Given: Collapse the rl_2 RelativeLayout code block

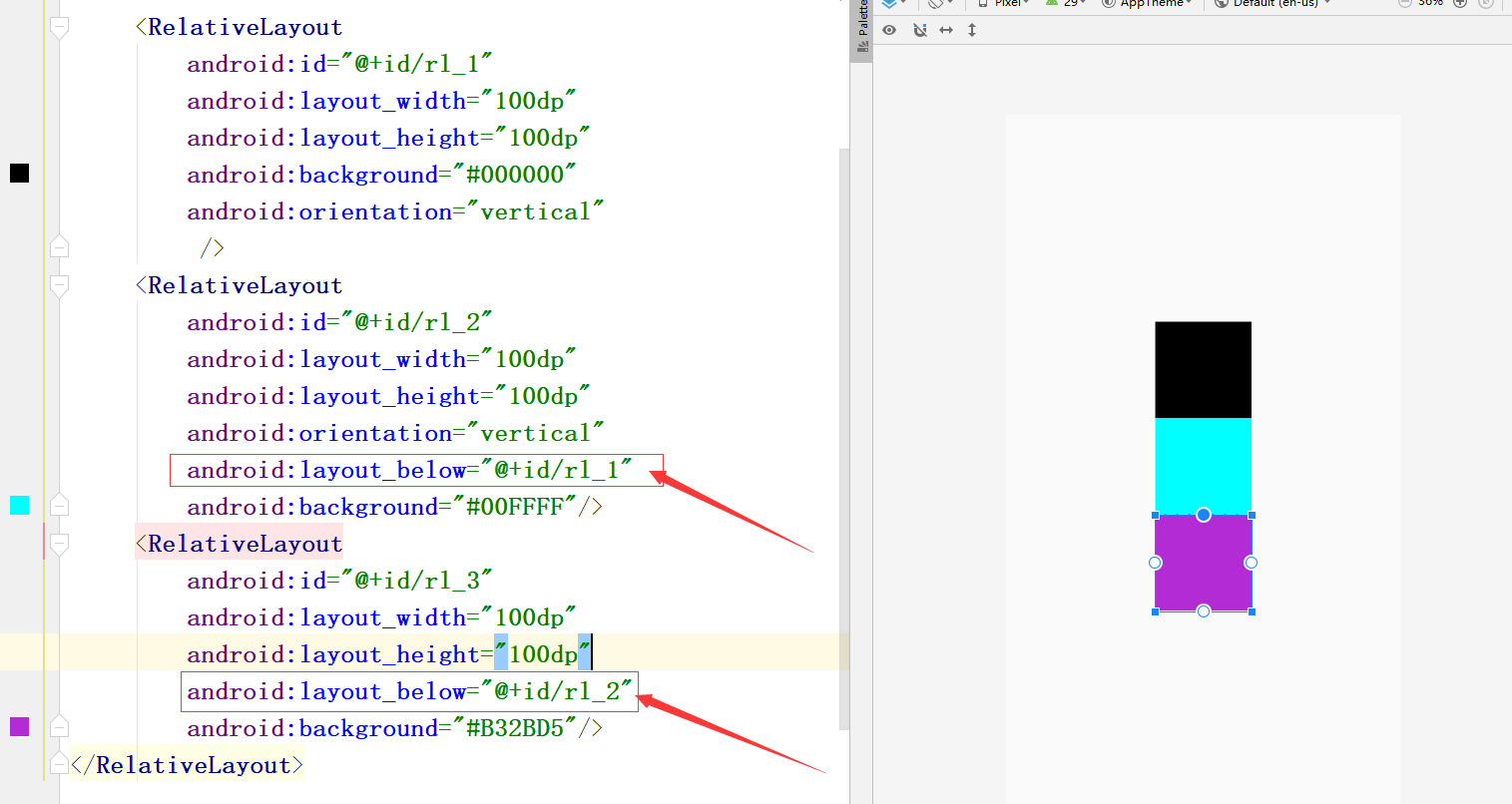Looking at the screenshot, I should tap(58, 284).
